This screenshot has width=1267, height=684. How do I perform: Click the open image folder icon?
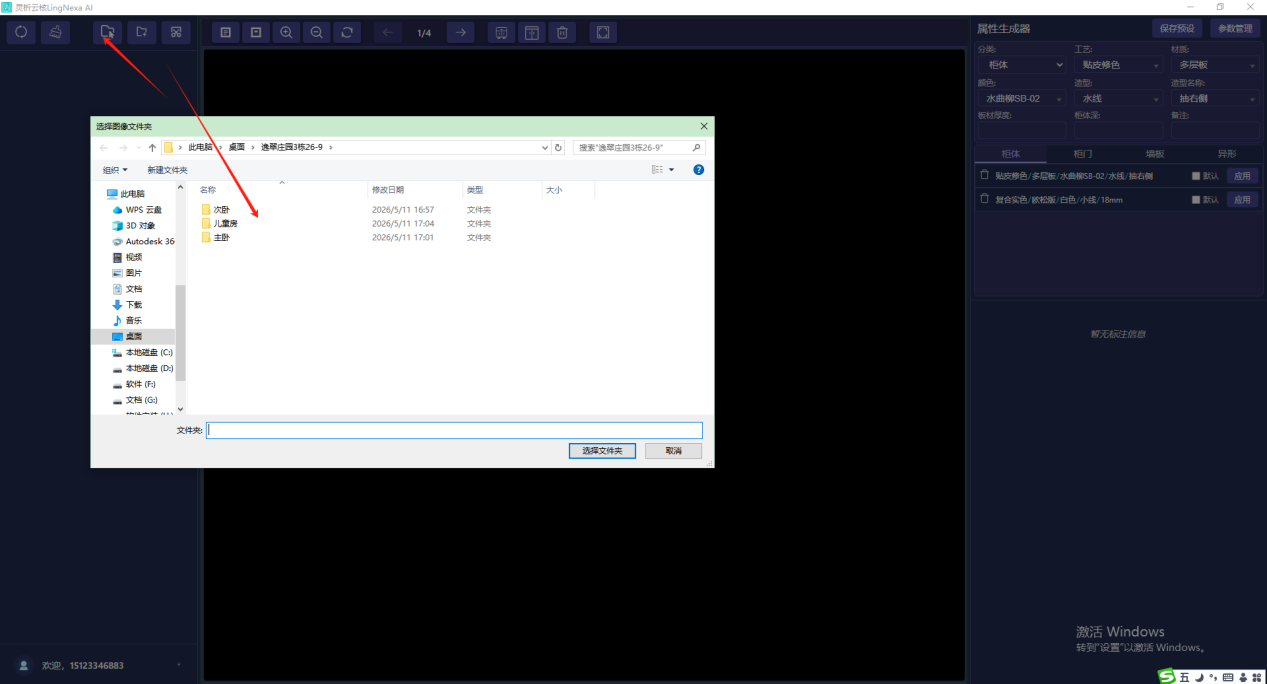click(108, 32)
